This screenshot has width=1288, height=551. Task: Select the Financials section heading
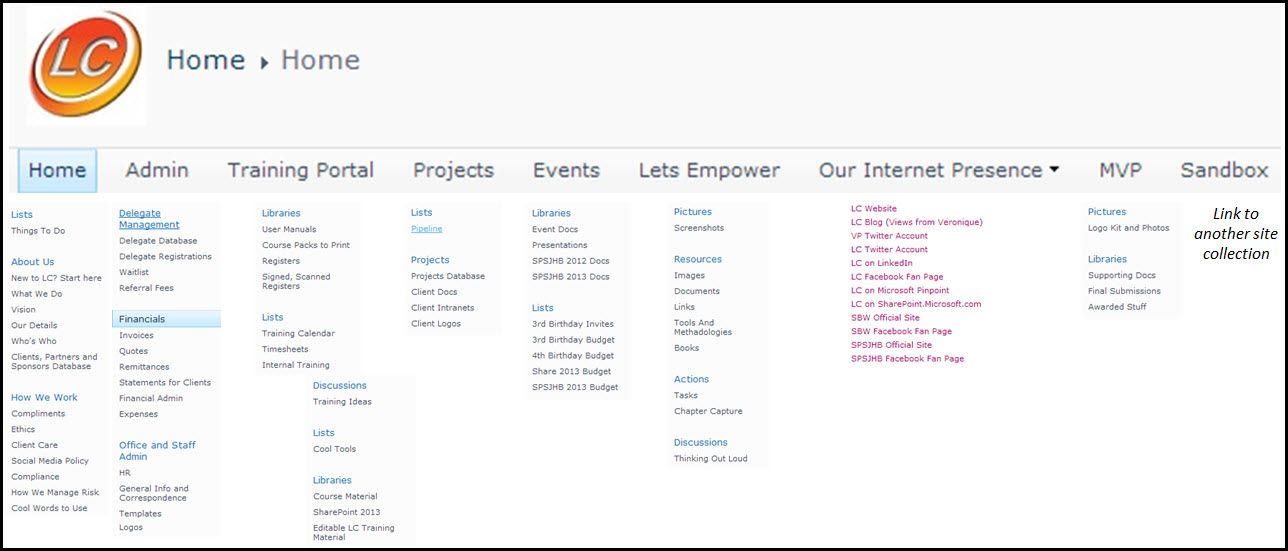(142, 319)
